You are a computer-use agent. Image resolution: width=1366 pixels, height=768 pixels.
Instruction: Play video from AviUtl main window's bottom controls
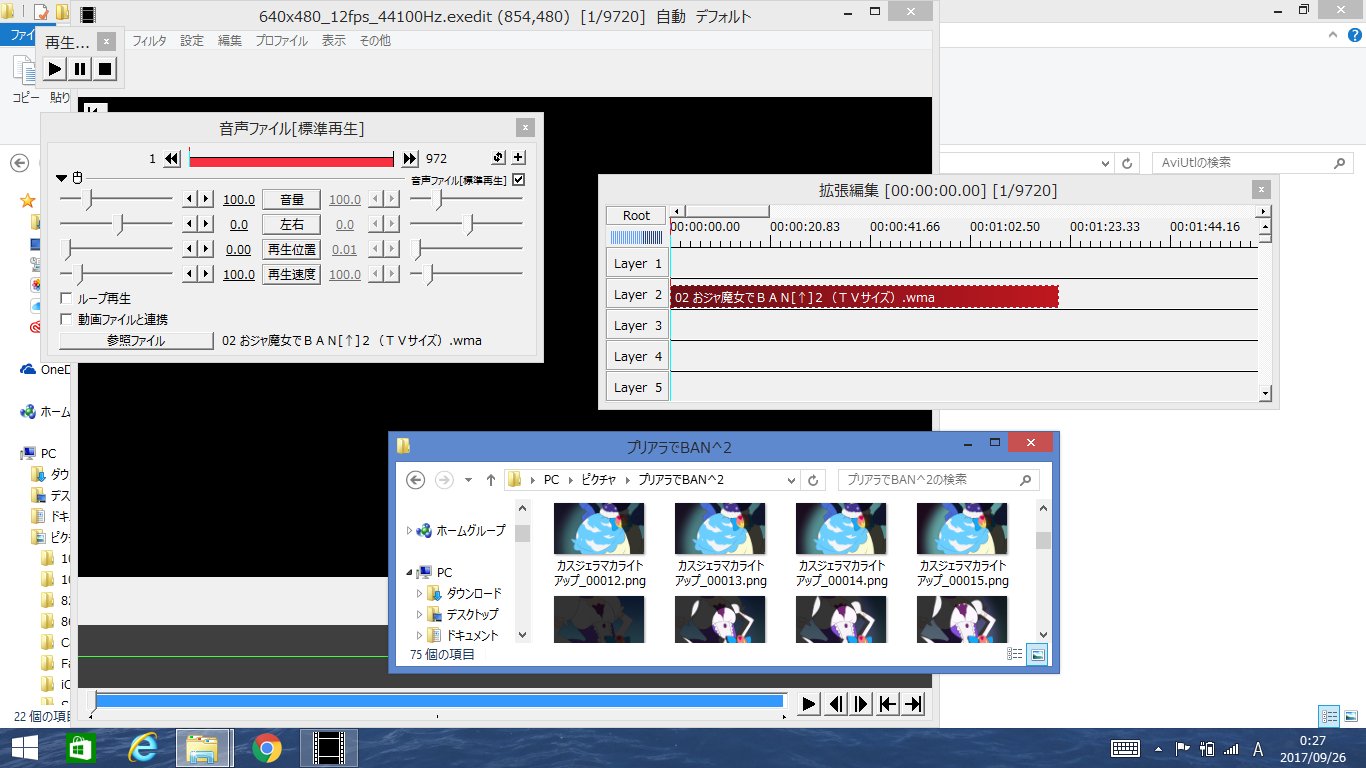click(809, 704)
